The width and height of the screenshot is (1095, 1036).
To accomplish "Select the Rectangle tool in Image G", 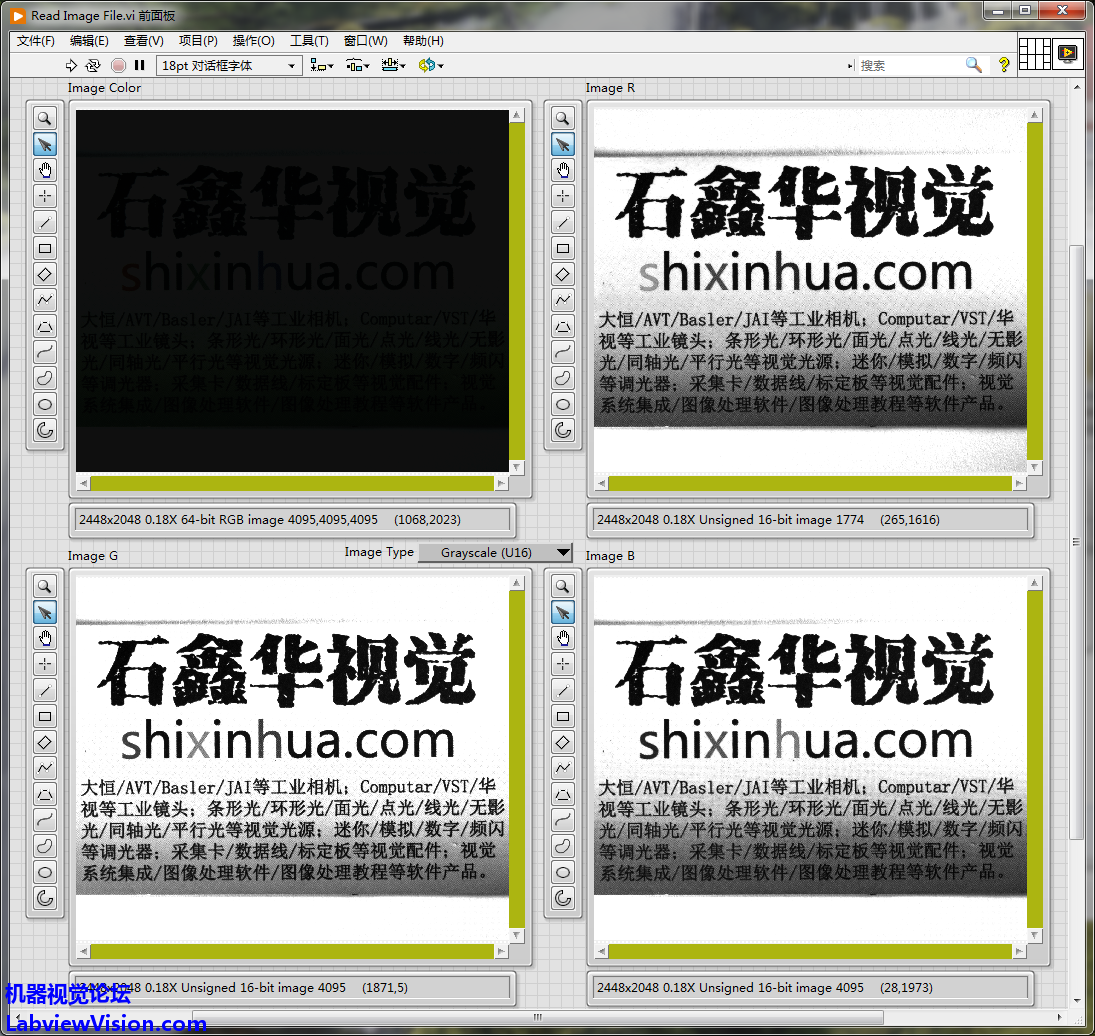I will coord(45,716).
